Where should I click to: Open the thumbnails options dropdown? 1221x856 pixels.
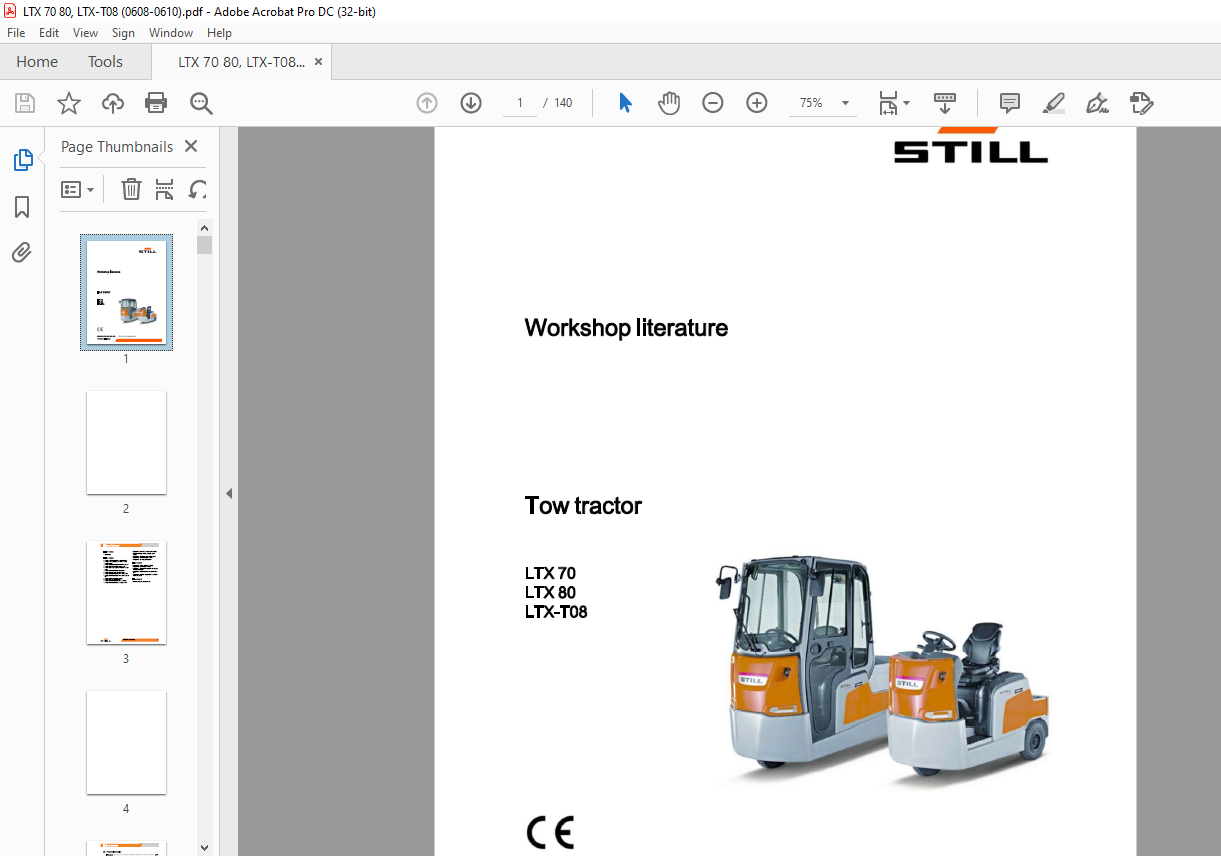(x=77, y=189)
